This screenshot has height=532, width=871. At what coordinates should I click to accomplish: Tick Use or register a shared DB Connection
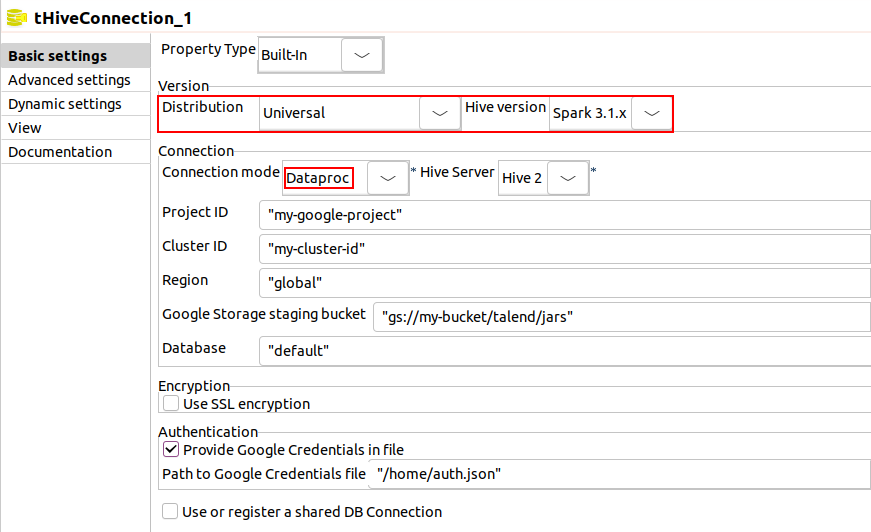(x=171, y=512)
